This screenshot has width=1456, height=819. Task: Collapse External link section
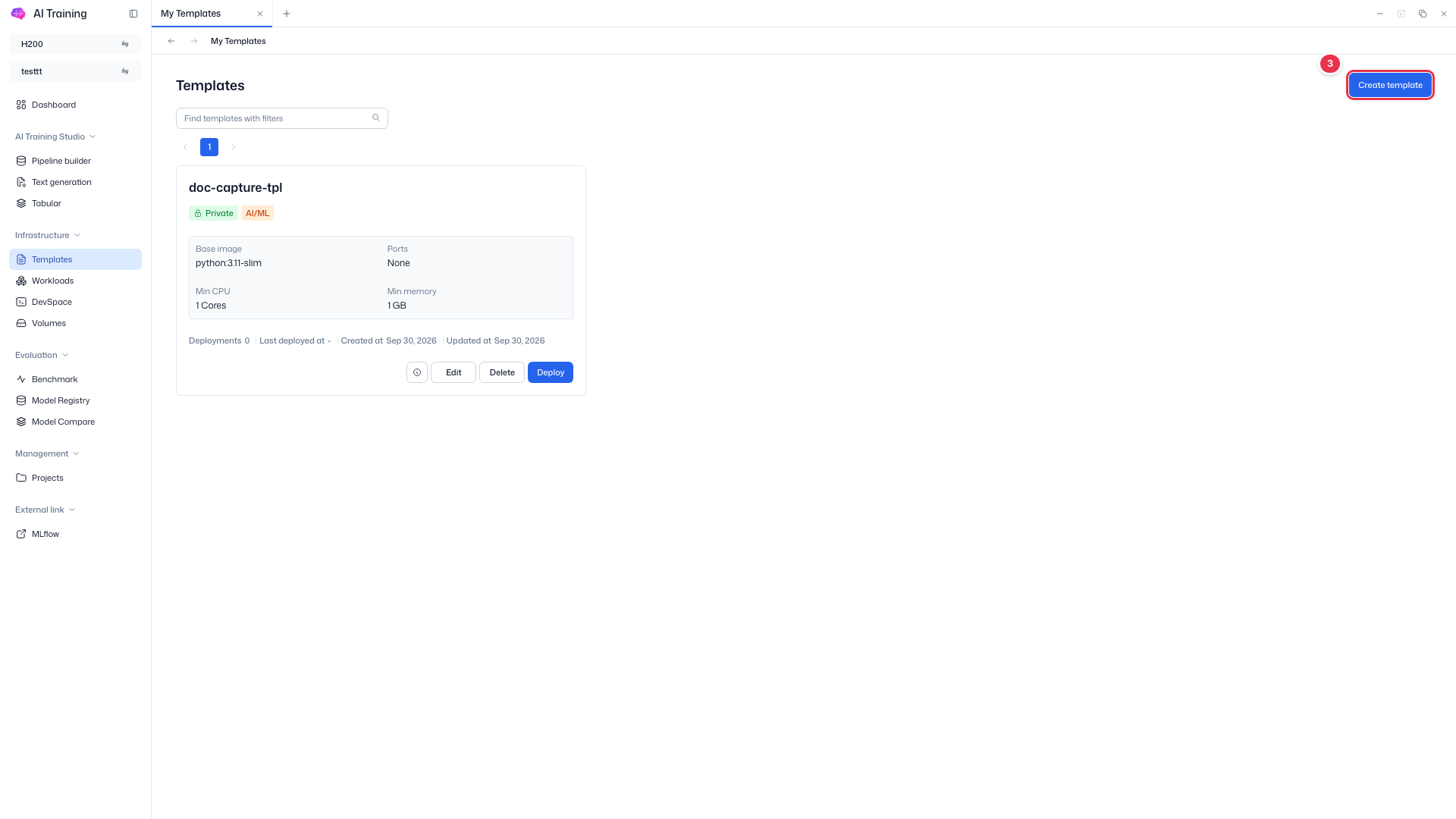[45, 510]
